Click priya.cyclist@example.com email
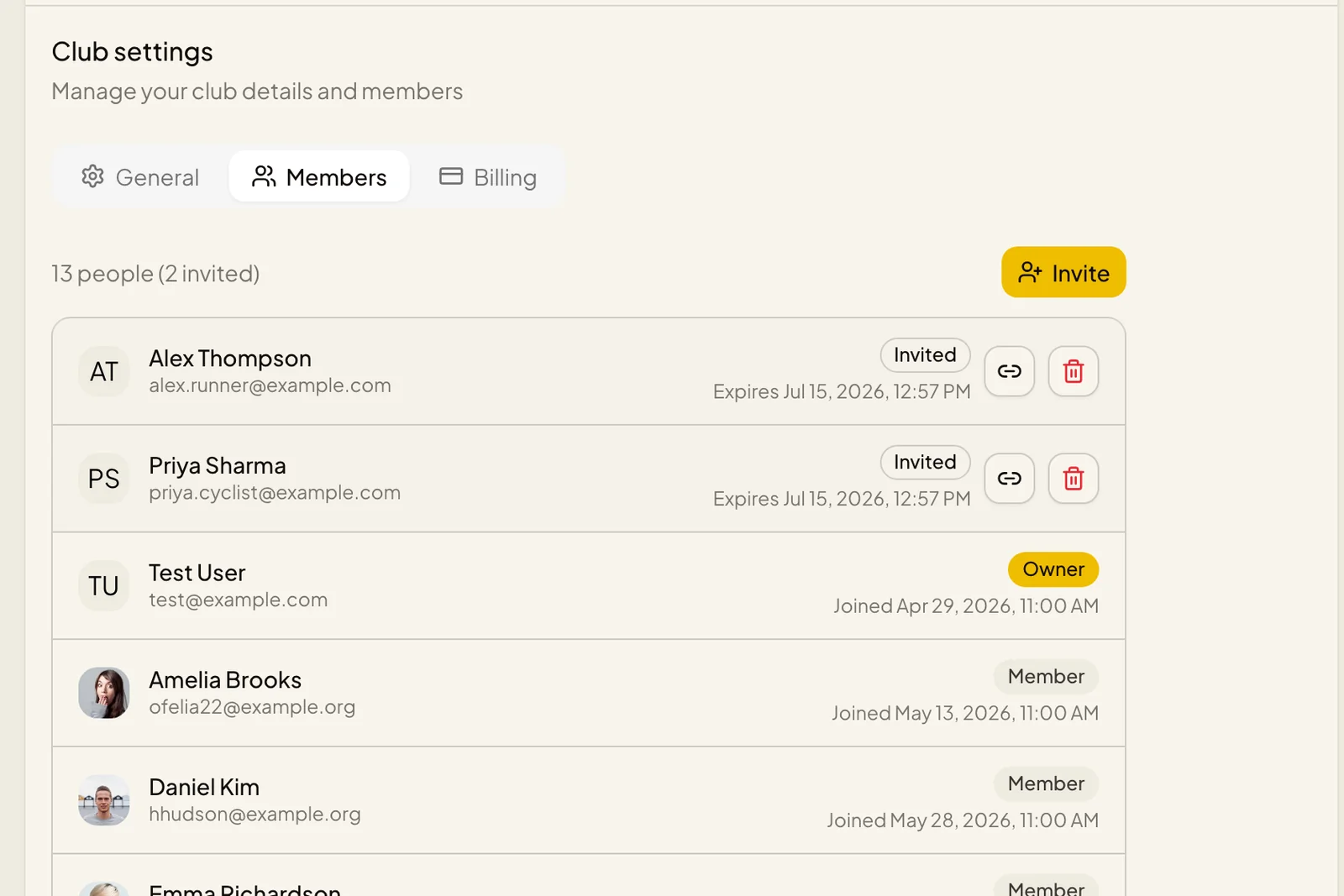Screen dimensions: 1344x896 (x=275, y=493)
